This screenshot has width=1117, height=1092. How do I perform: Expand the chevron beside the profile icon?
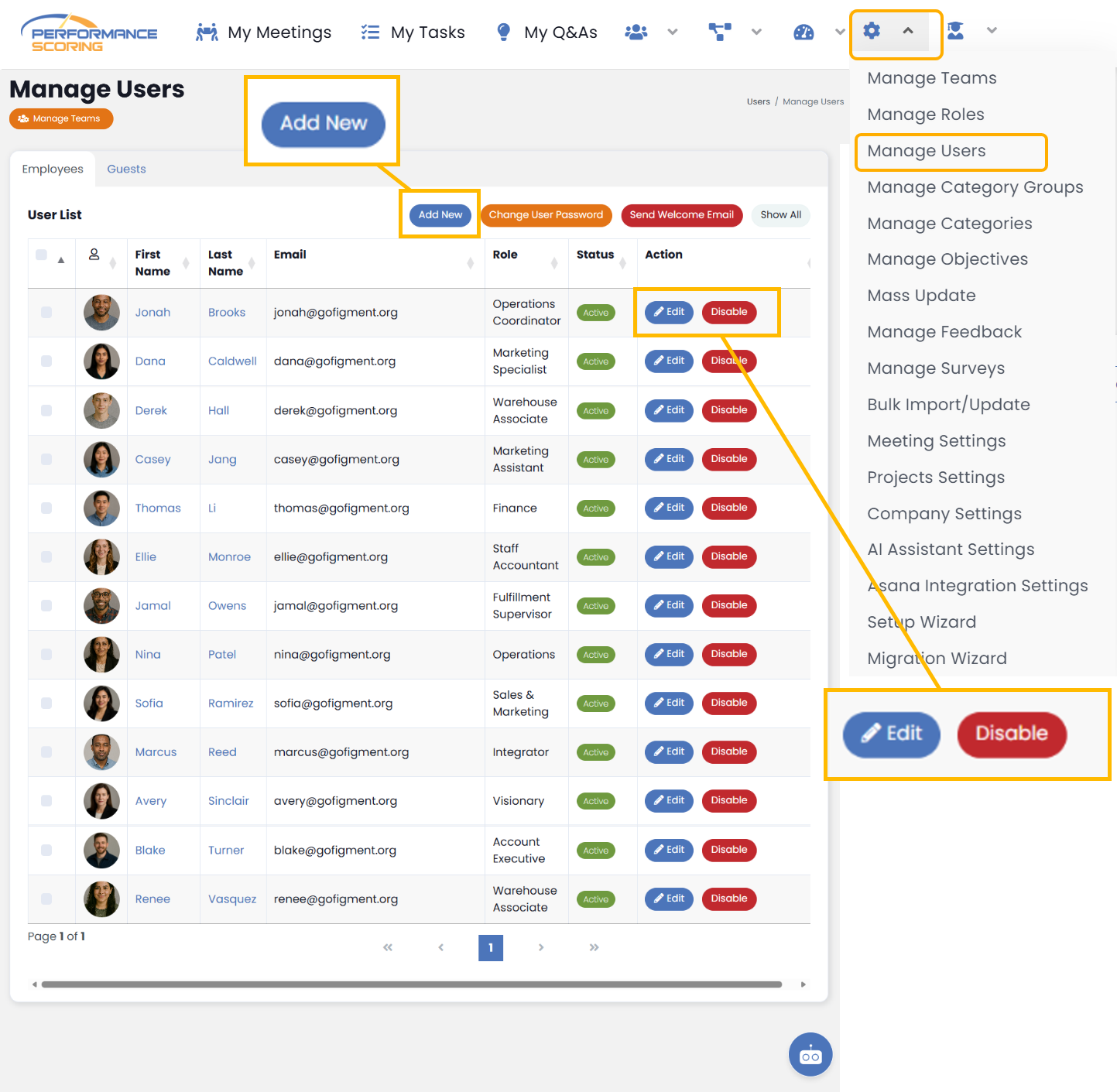point(992,31)
